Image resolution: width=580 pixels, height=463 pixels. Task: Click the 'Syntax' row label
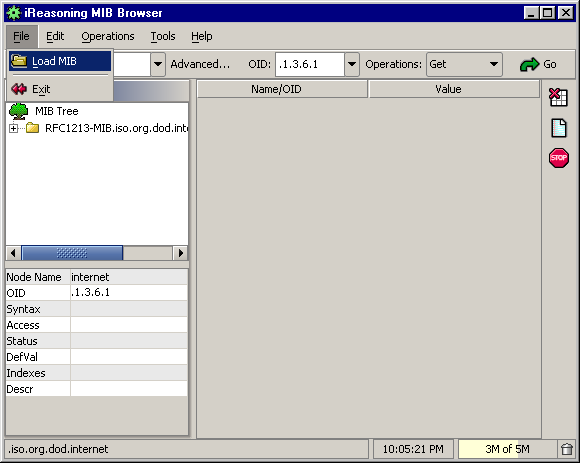point(23,309)
